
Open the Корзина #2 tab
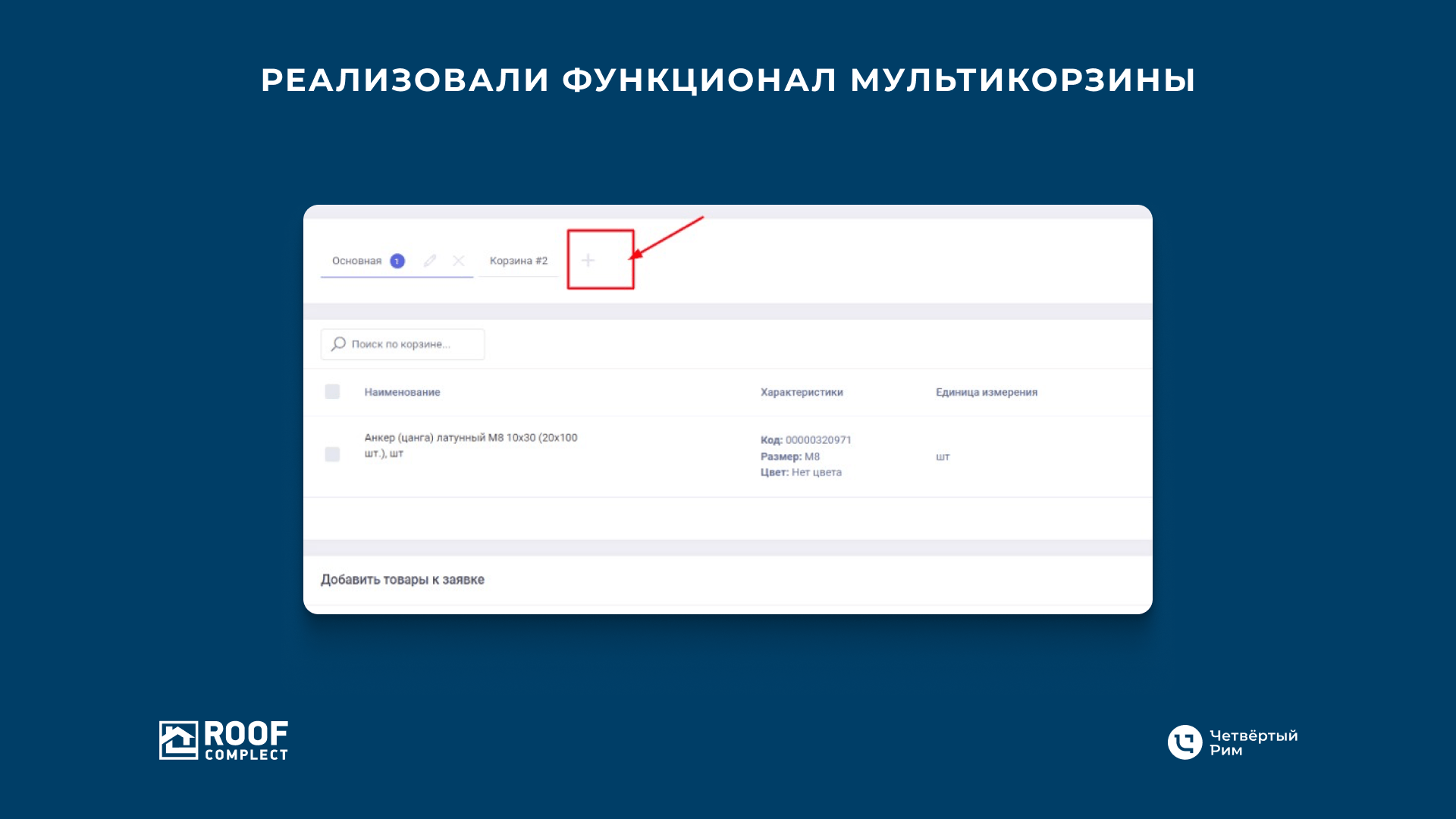[x=518, y=261]
